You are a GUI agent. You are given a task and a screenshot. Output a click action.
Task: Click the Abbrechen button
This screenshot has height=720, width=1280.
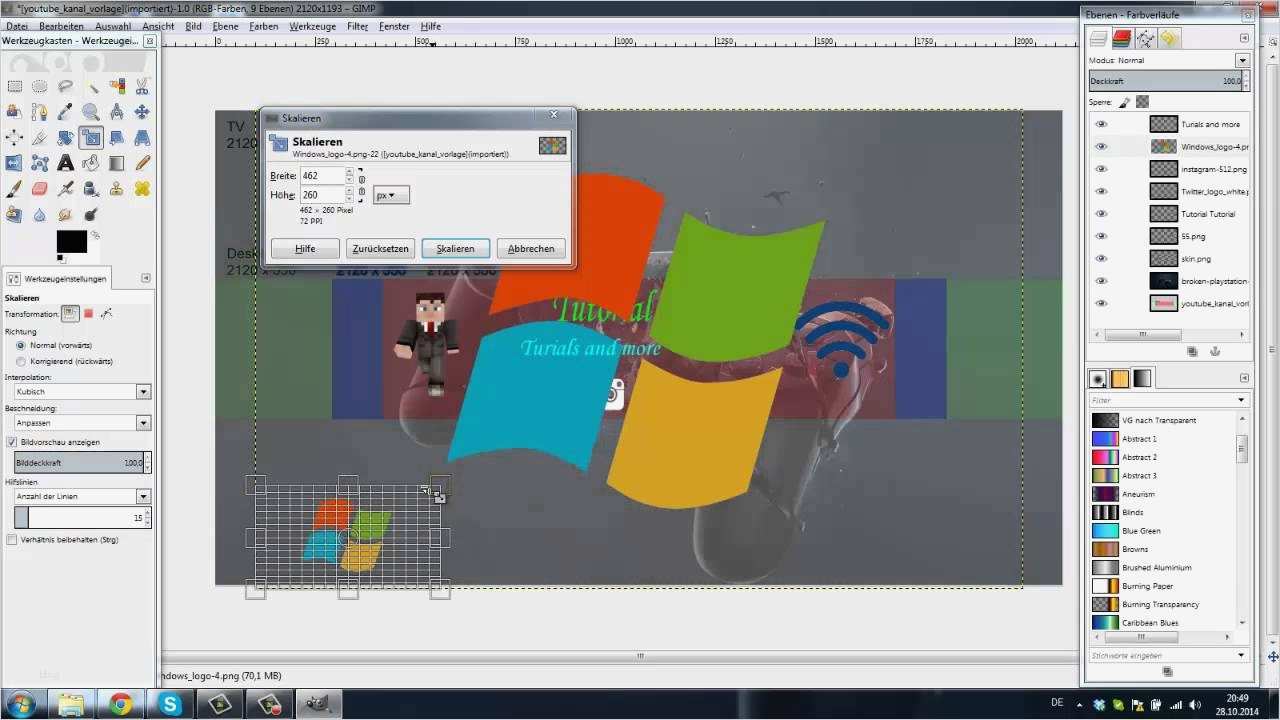[x=531, y=249]
